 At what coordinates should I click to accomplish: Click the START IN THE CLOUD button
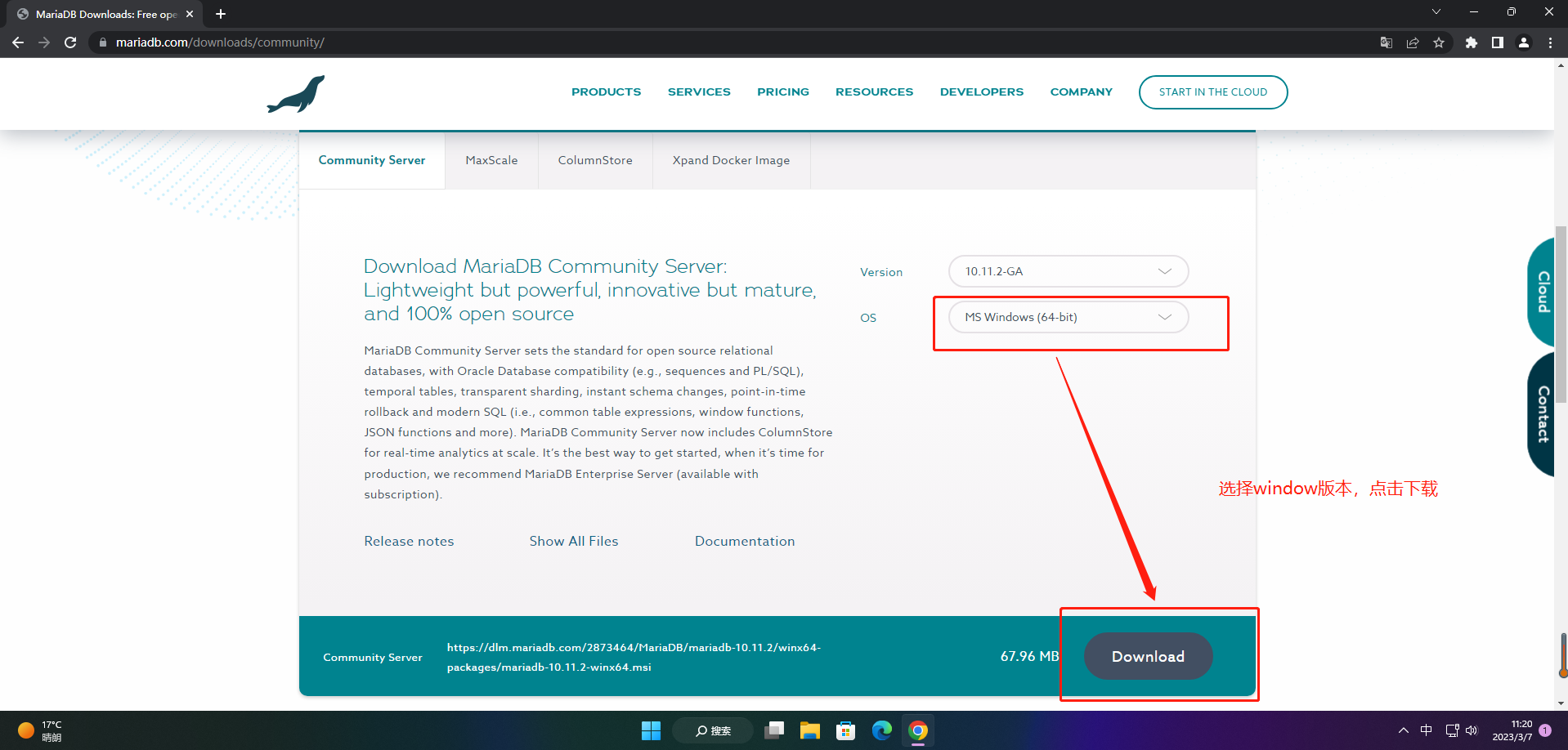click(x=1213, y=92)
